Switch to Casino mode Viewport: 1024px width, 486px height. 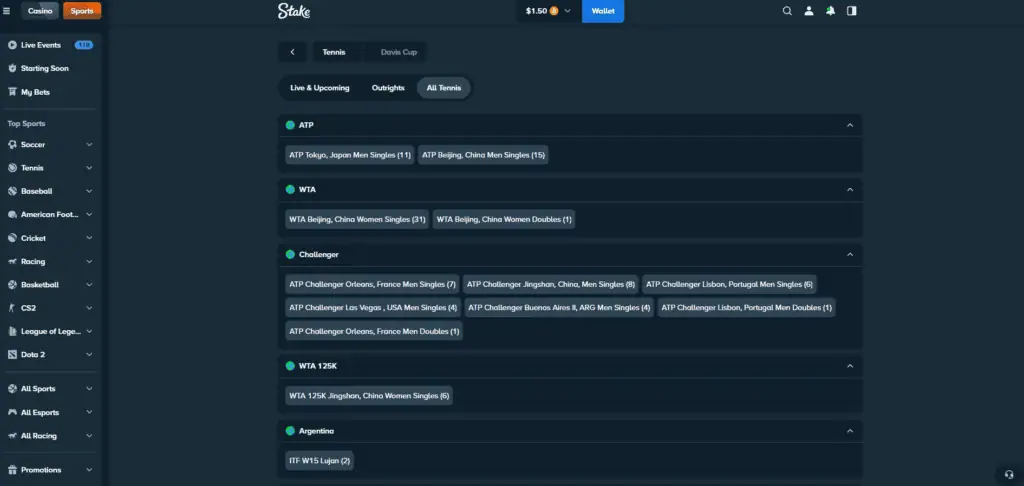click(40, 11)
